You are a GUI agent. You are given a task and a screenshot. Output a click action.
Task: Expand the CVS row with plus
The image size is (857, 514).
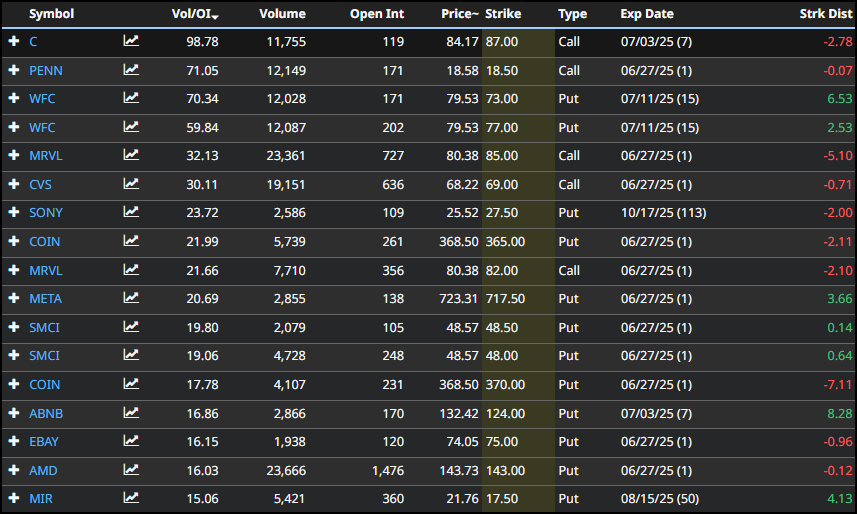click(x=14, y=184)
